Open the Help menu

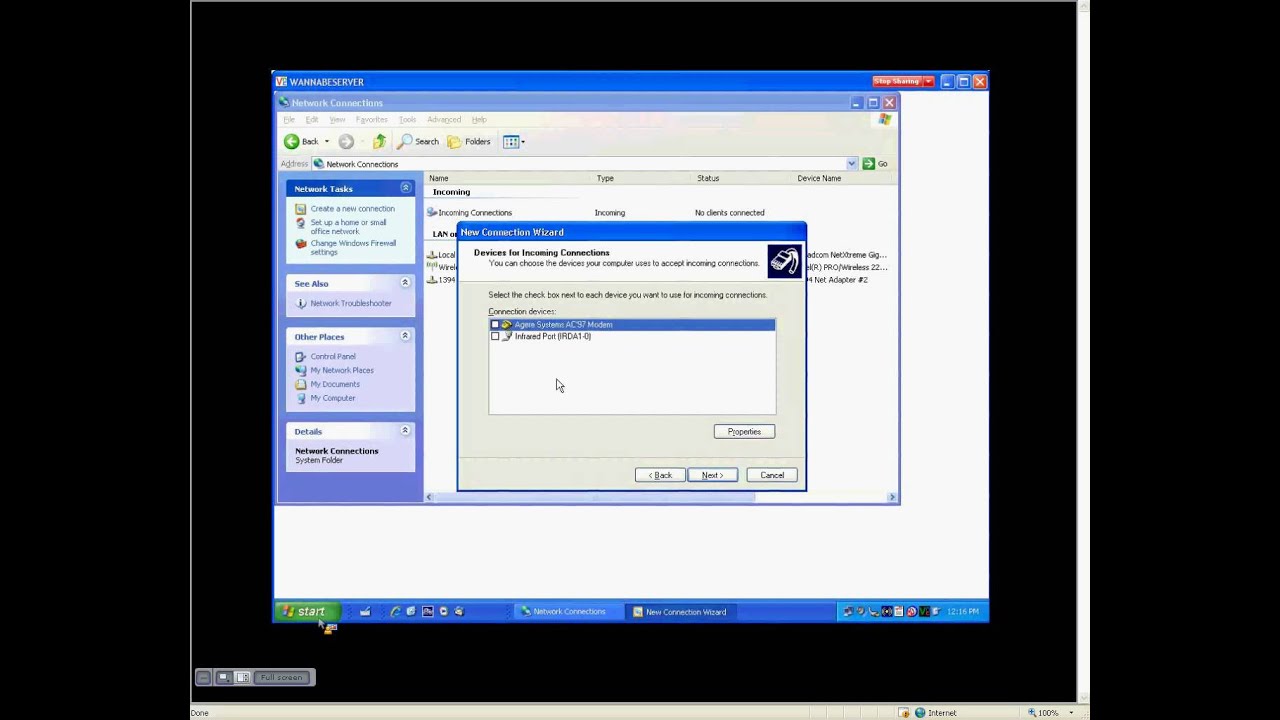[x=479, y=120]
